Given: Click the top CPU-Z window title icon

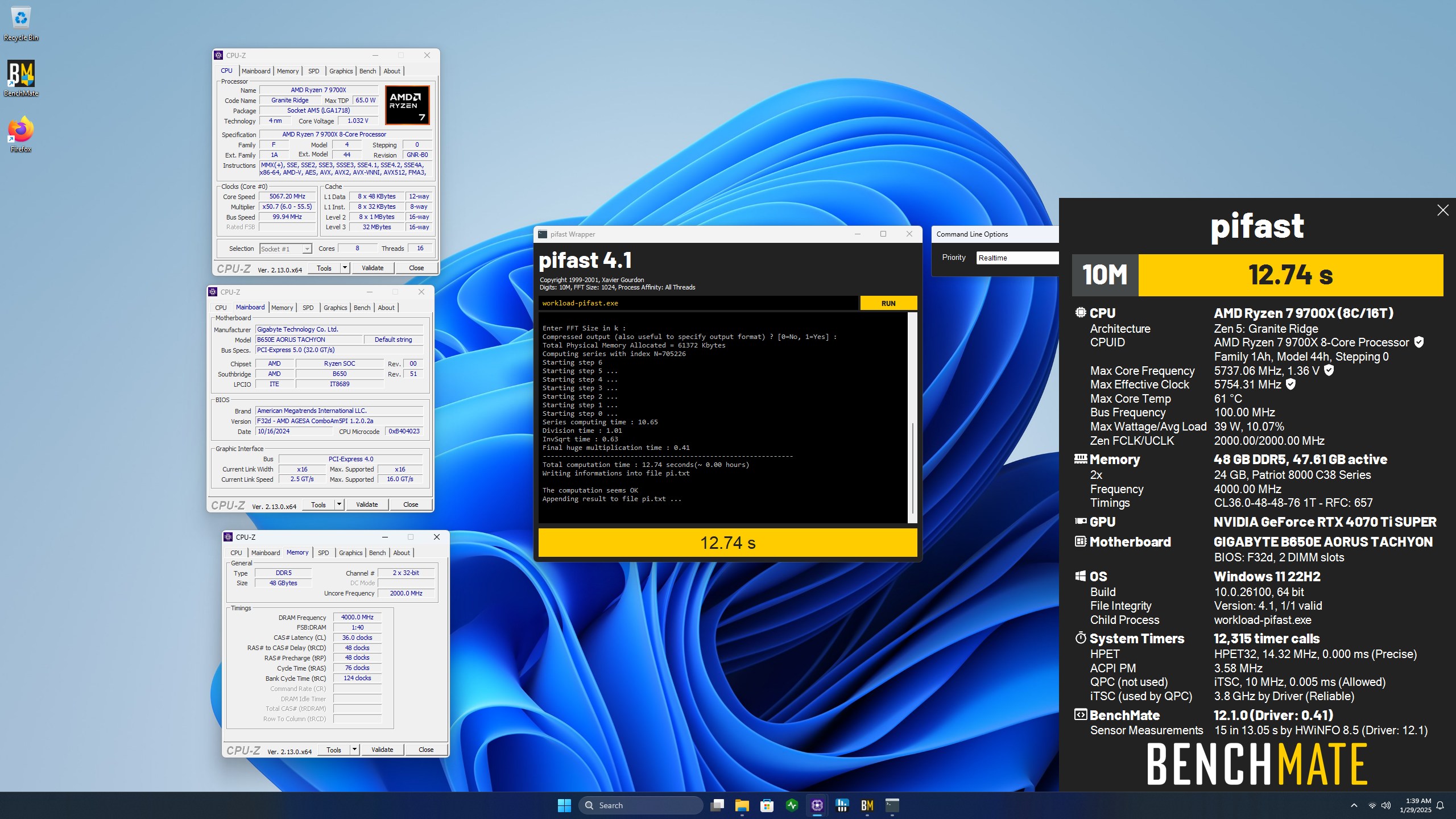Looking at the screenshot, I should point(218,55).
